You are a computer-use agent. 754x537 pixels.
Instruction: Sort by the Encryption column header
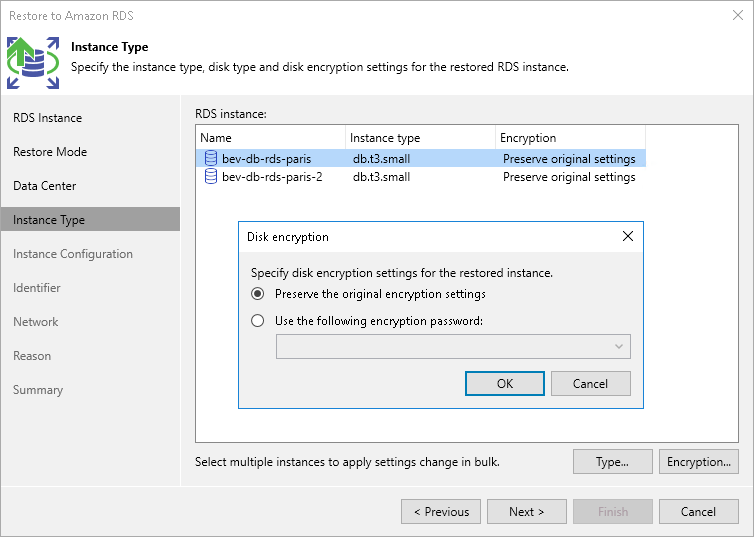pos(570,138)
